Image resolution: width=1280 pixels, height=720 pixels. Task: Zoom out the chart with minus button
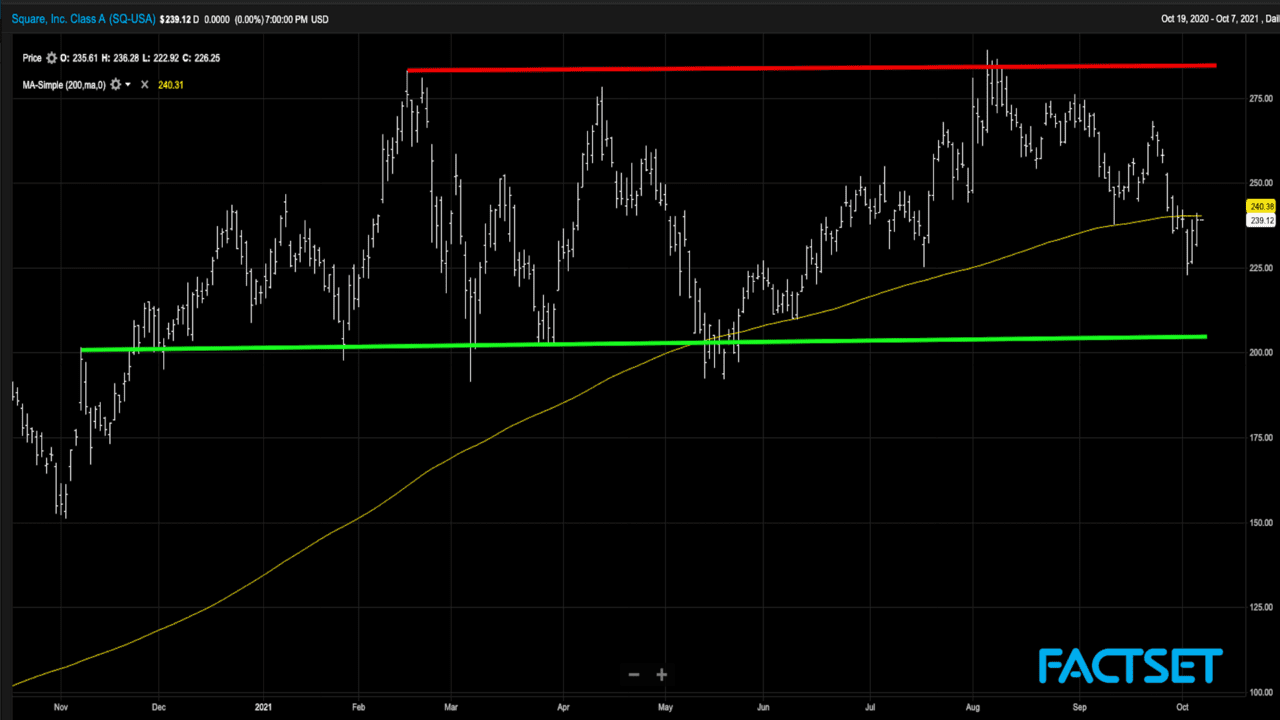tap(633, 675)
